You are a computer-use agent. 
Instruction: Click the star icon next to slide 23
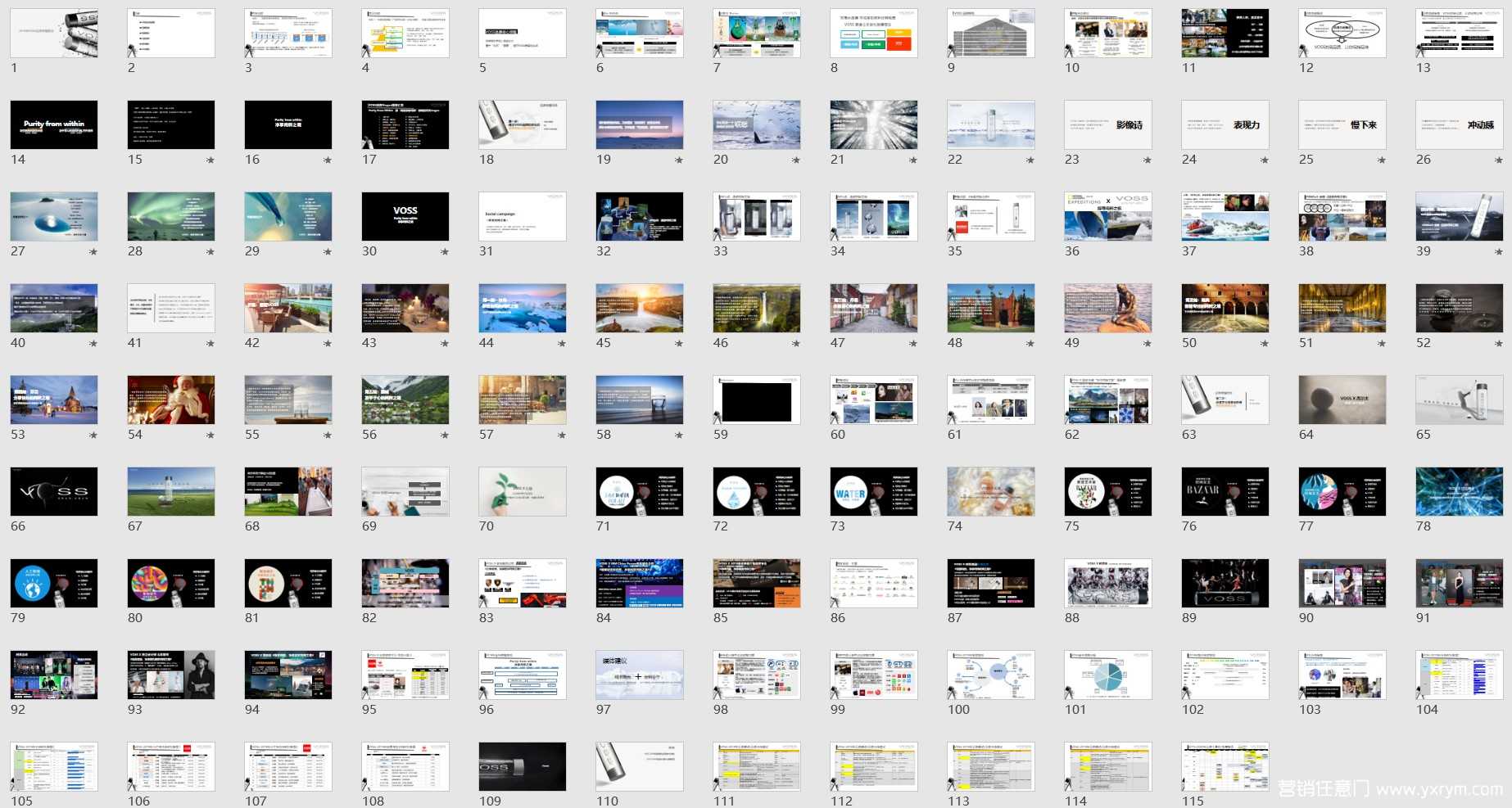[1148, 160]
